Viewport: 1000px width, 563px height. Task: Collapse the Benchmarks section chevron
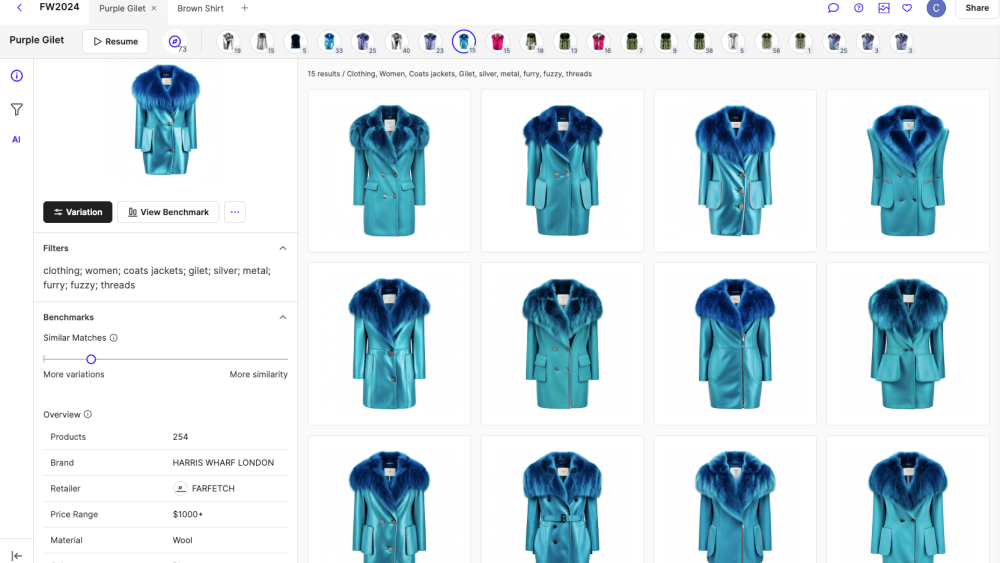coord(283,317)
